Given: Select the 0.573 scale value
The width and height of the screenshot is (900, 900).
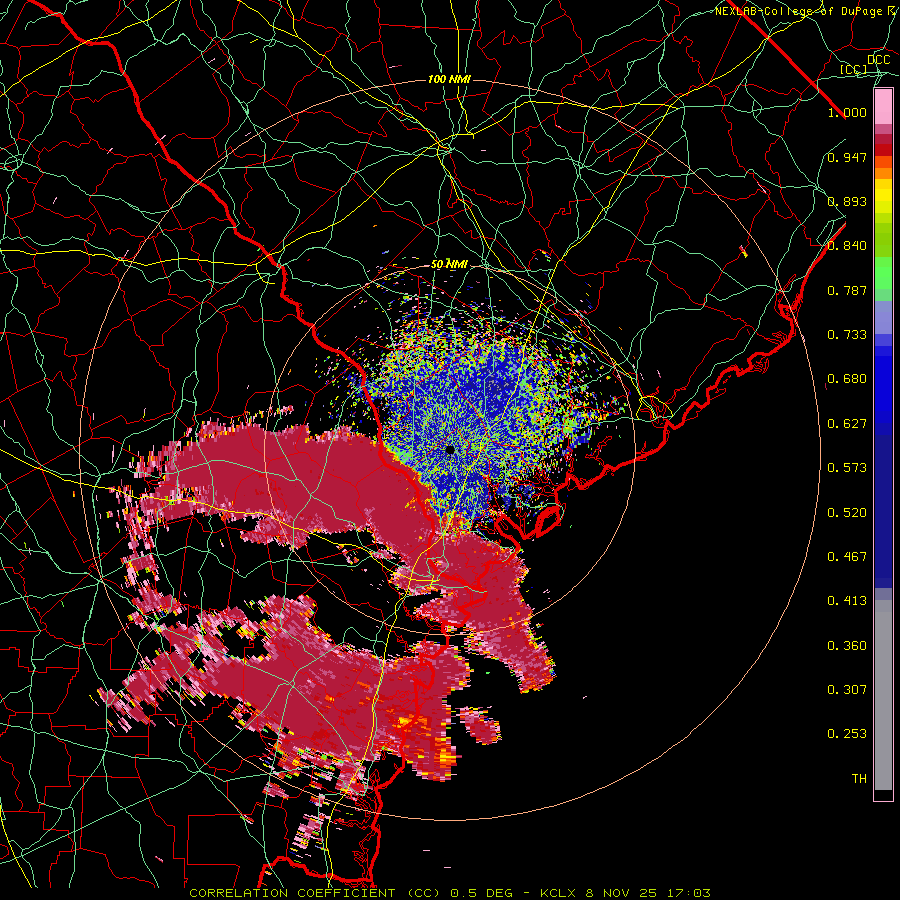Looking at the screenshot, I should 847,468.
